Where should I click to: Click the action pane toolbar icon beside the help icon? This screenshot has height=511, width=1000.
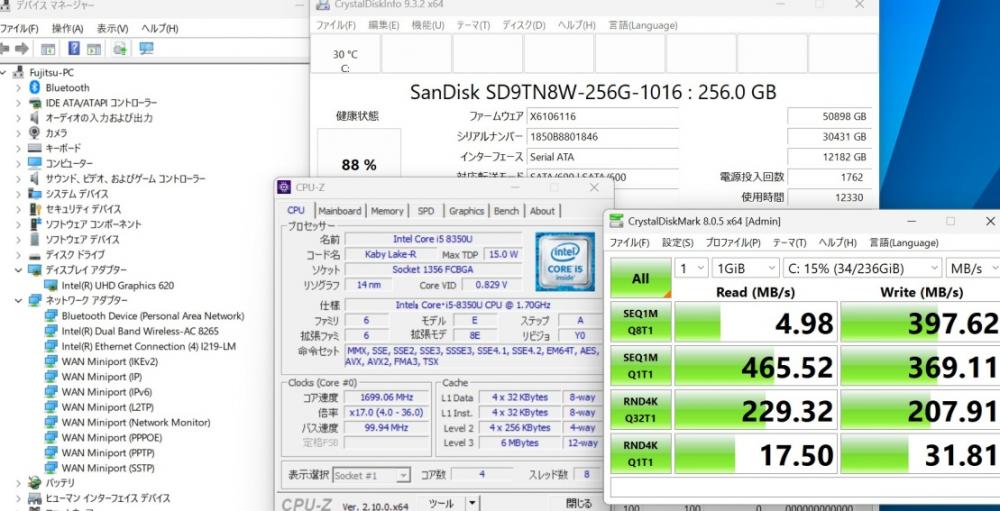click(94, 49)
